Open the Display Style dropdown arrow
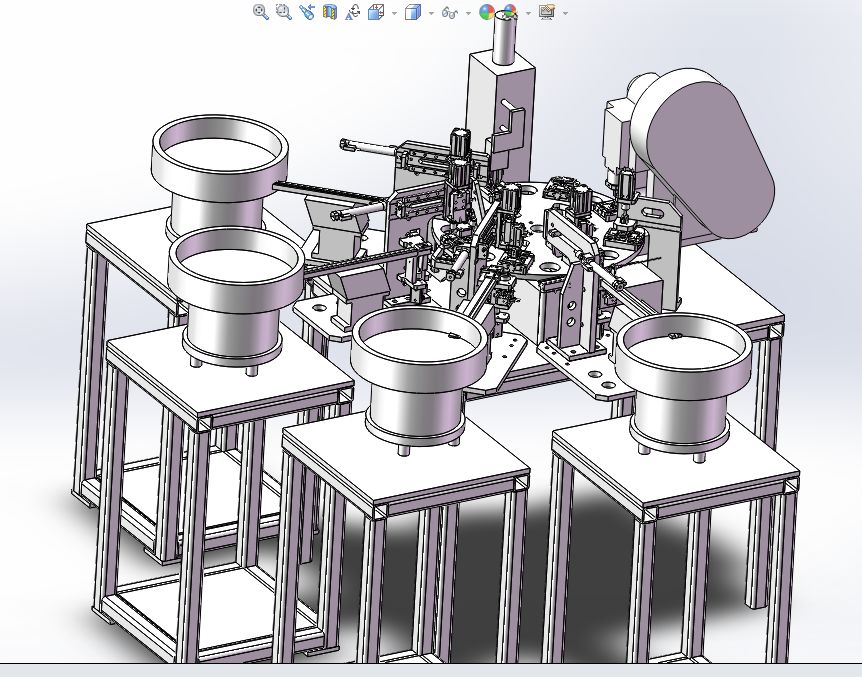This screenshot has height=677, width=862. pyautogui.click(x=432, y=13)
